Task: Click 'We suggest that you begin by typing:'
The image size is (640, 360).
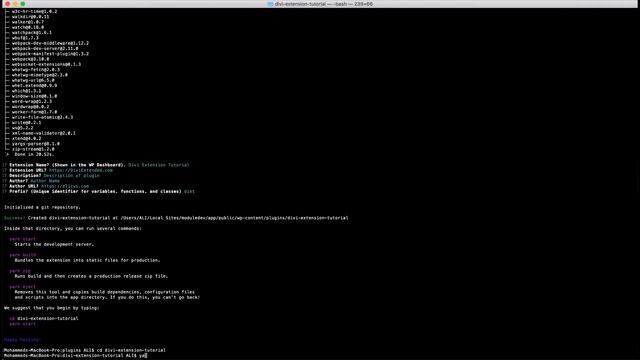Action: tap(51, 309)
